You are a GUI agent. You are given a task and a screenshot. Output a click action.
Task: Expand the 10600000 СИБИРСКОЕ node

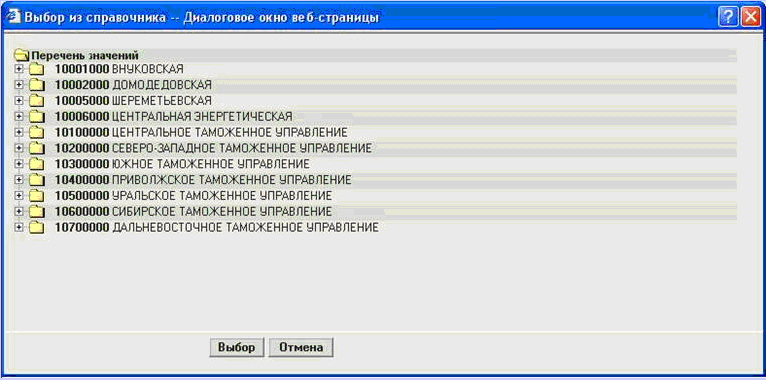tap(19, 211)
